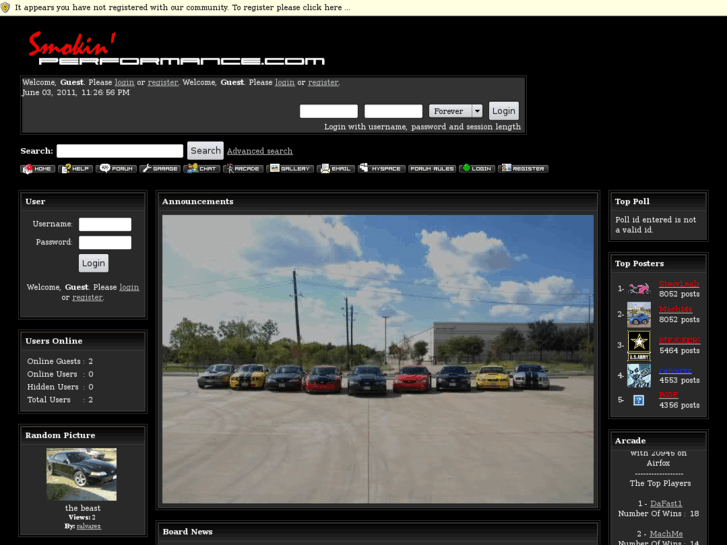The height and width of the screenshot is (545, 727).
Task: Click the Login button in header bar
Action: tap(504, 111)
